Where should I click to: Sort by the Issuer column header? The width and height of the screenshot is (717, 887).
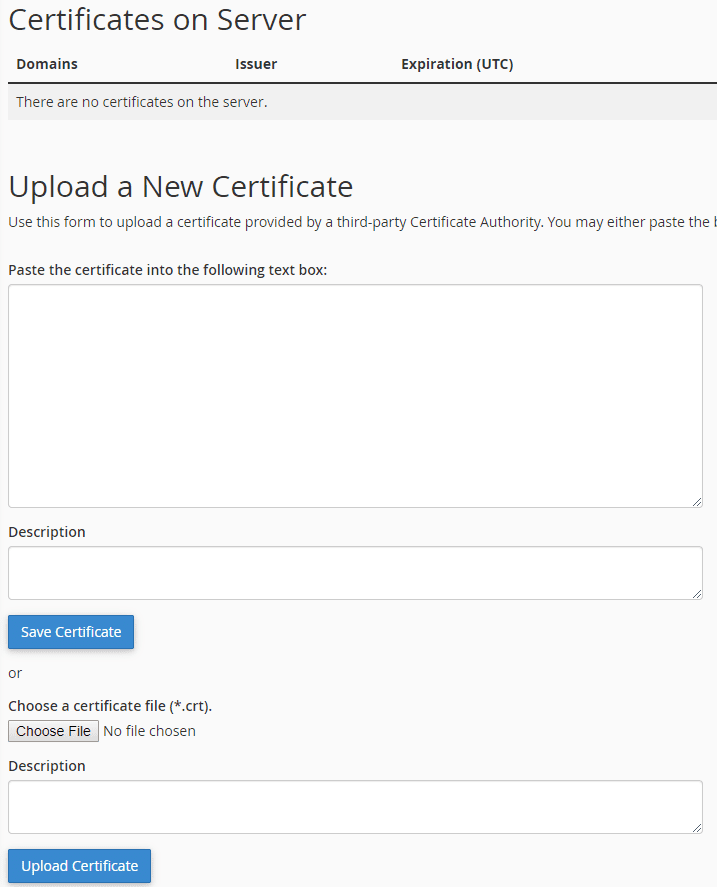(256, 64)
